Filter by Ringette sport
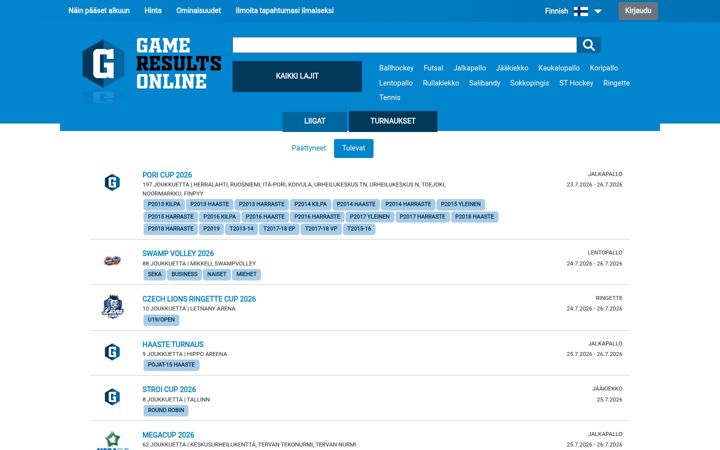Image resolution: width=720 pixels, height=450 pixels. click(617, 83)
